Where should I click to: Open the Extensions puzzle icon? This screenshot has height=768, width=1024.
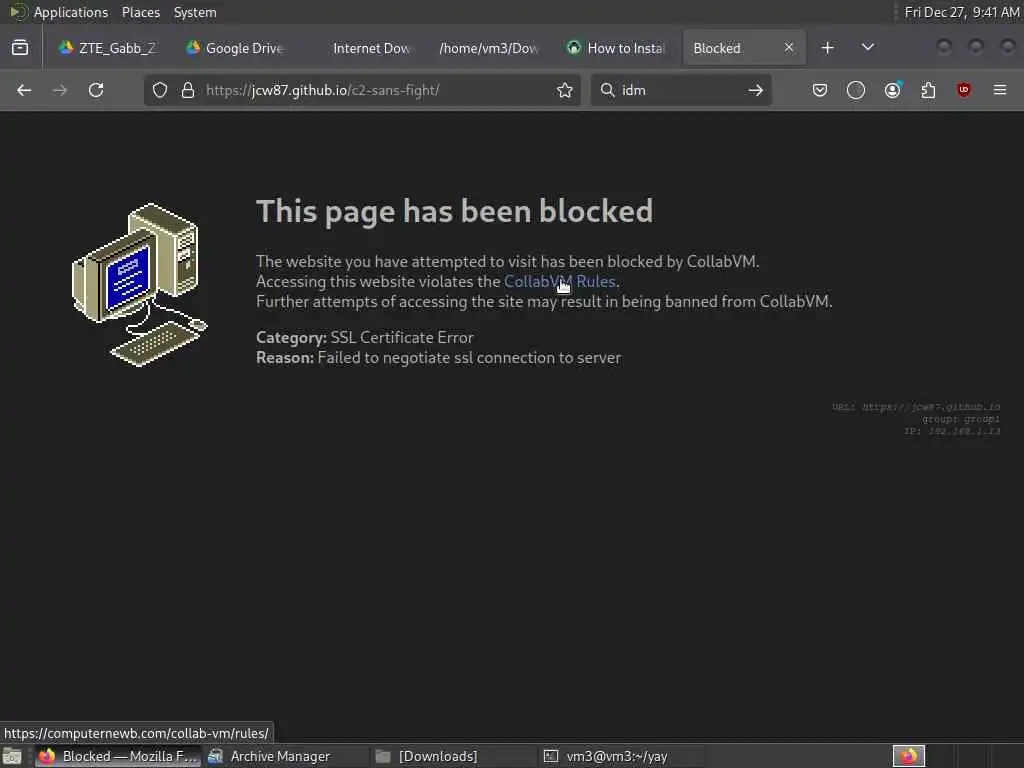coord(928,90)
